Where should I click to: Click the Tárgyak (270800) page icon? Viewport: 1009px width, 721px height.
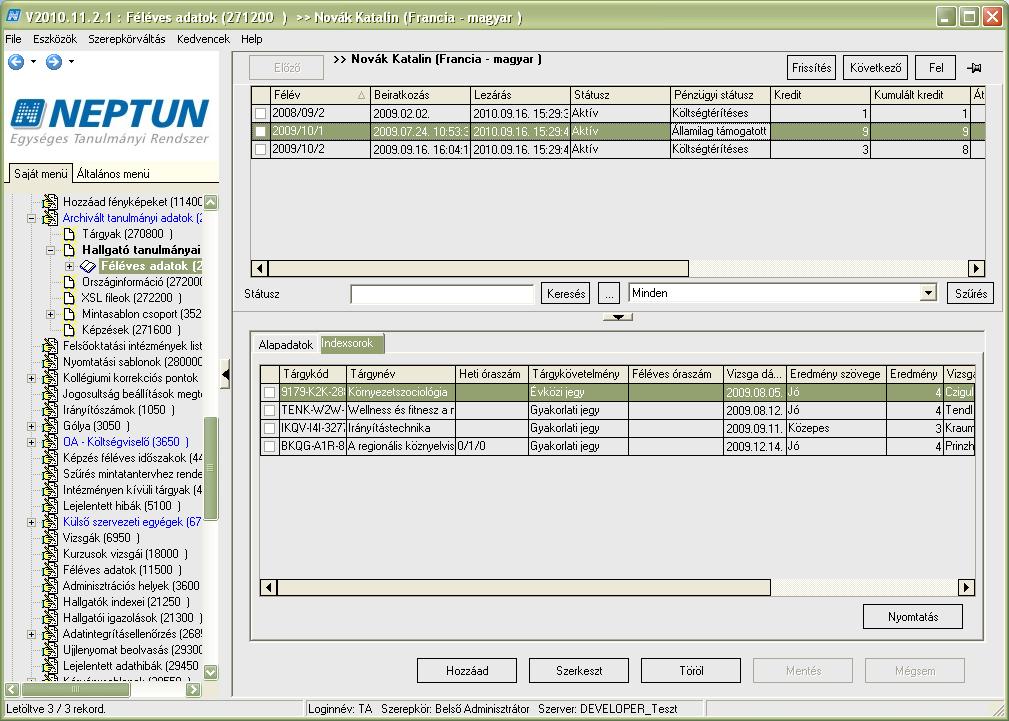click(x=69, y=234)
